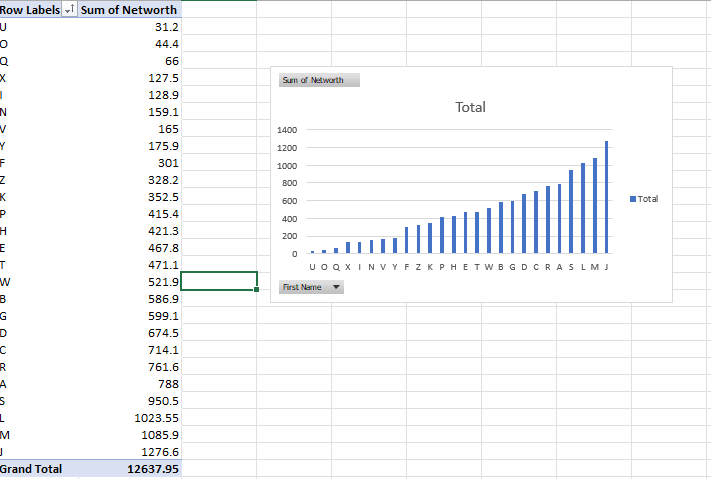Select the tallest bar for J in chart
Screen dimensions: 711x479
coord(606,198)
